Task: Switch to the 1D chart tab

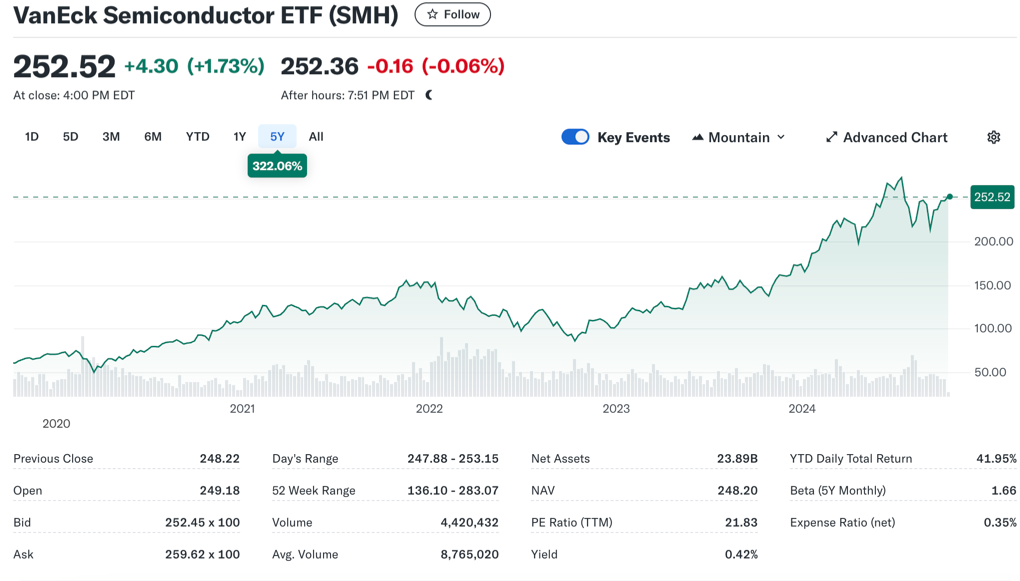Action: pos(31,137)
